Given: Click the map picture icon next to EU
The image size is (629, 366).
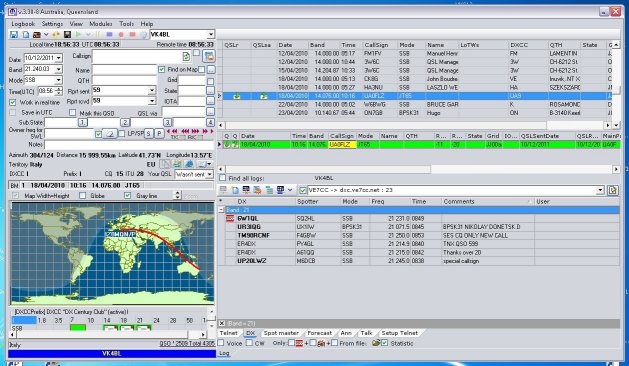Looking at the screenshot, I should tap(177, 164).
